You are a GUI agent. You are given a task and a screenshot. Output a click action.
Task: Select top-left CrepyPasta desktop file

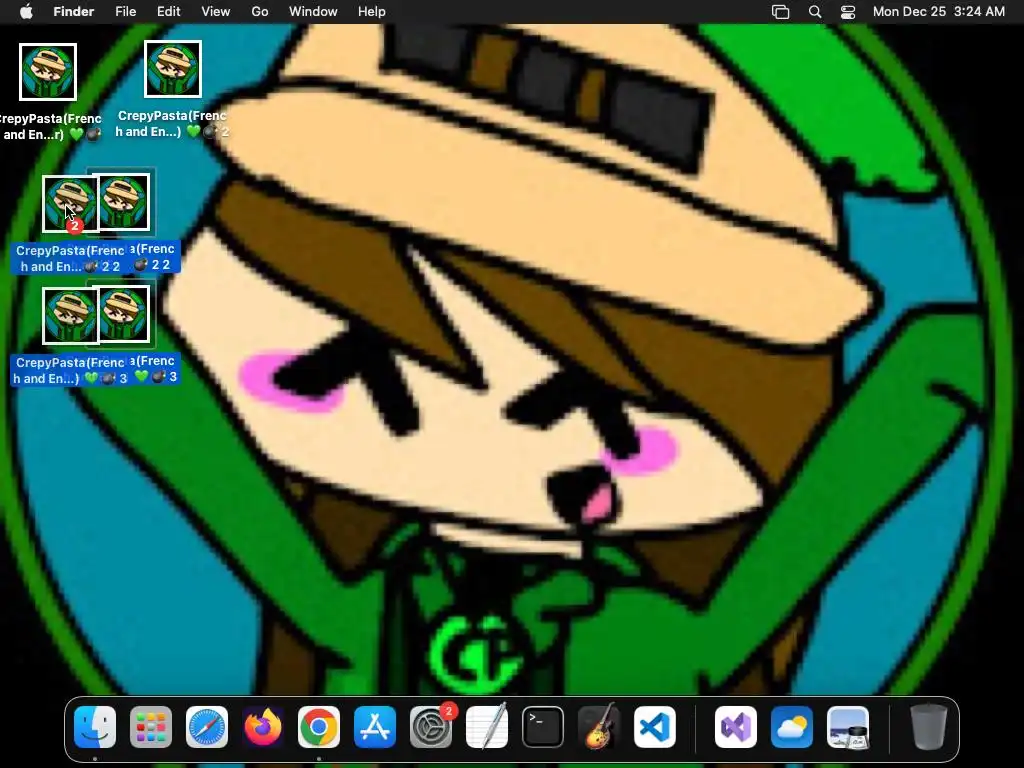coord(48,72)
